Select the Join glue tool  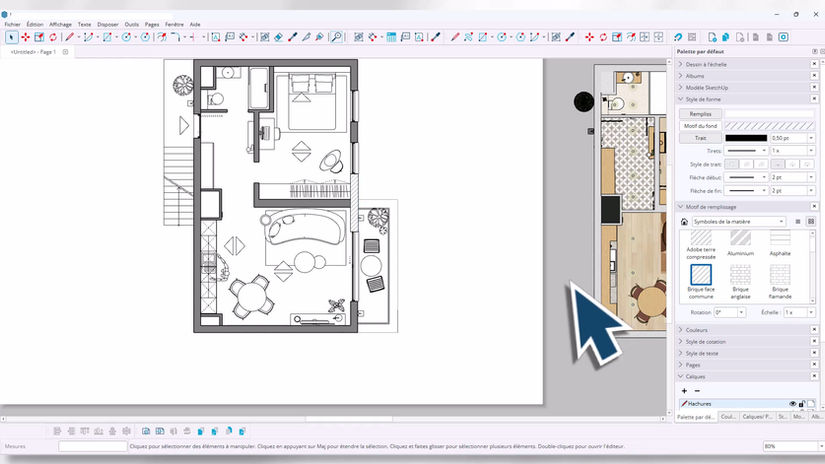click(319, 37)
